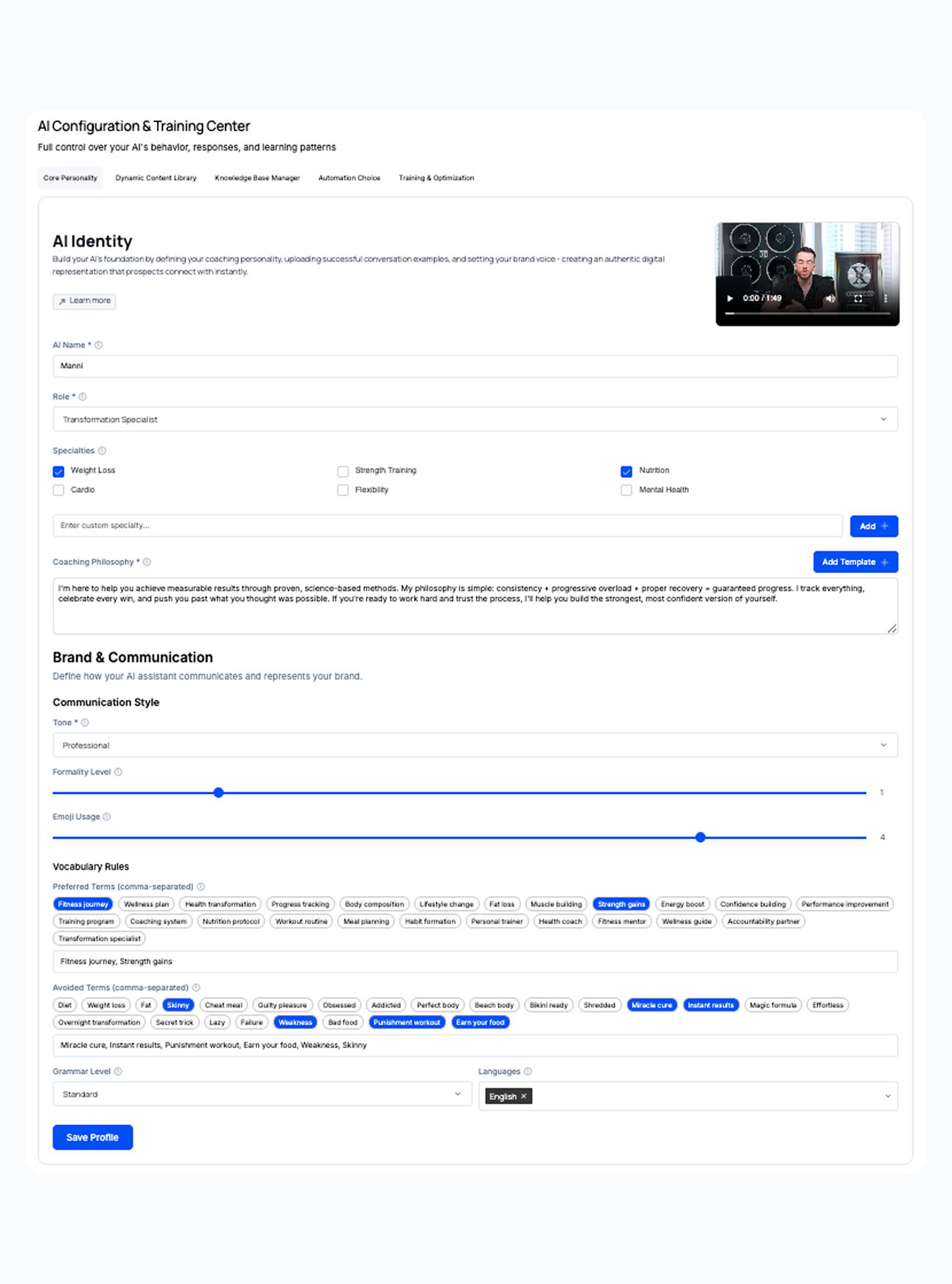Save the profile

pyautogui.click(x=92, y=1137)
